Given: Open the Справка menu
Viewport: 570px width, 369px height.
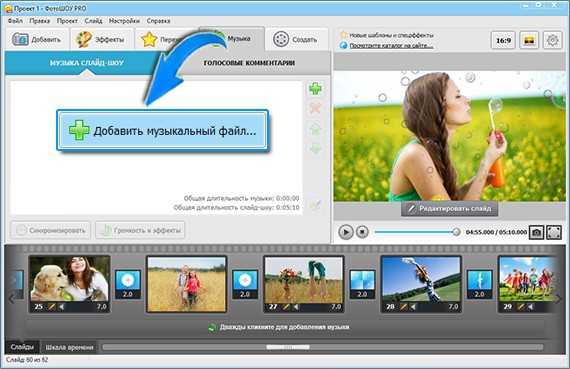Looking at the screenshot, I should [158, 21].
